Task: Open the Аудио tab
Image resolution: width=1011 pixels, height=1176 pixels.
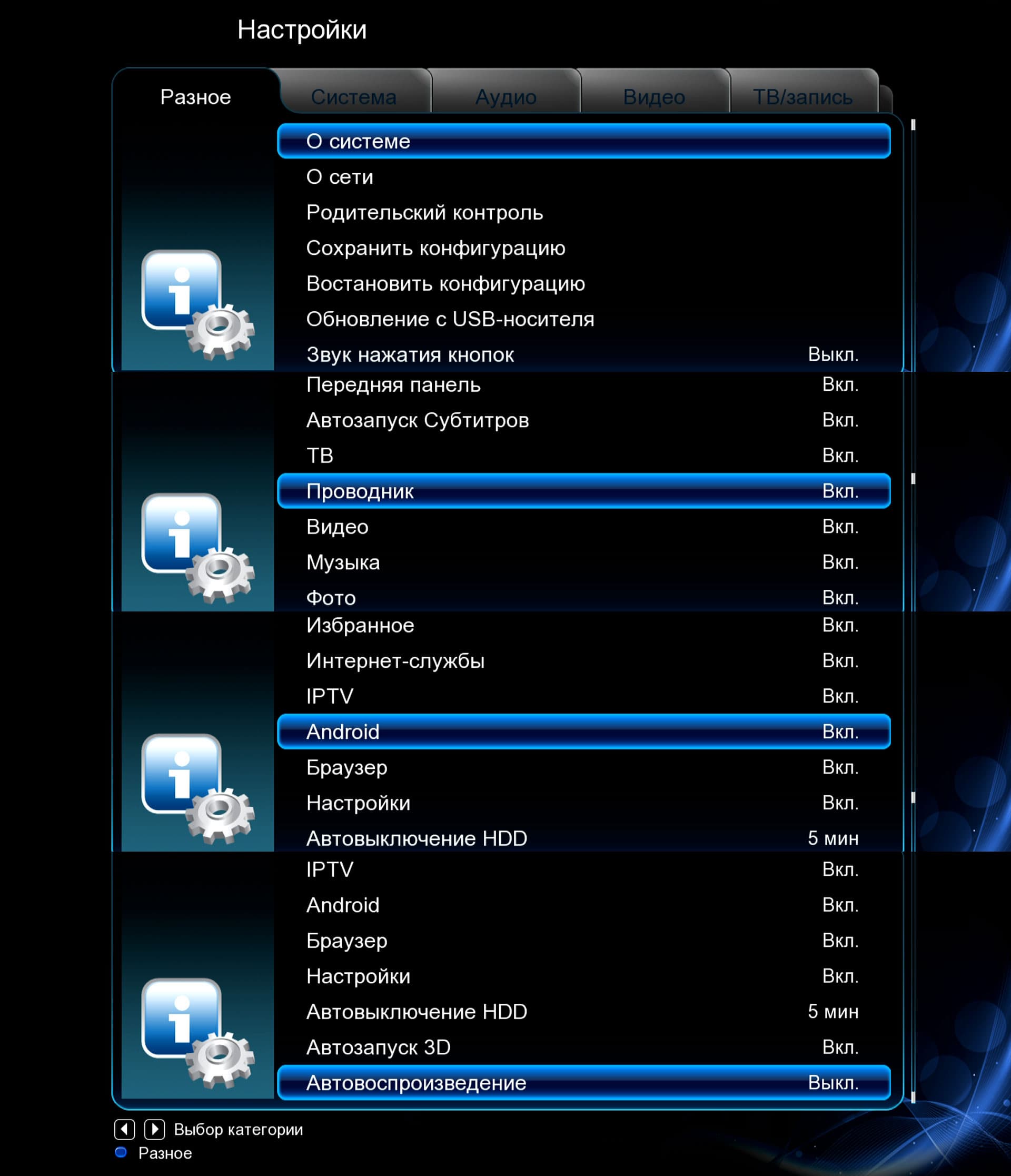Action: [x=506, y=97]
